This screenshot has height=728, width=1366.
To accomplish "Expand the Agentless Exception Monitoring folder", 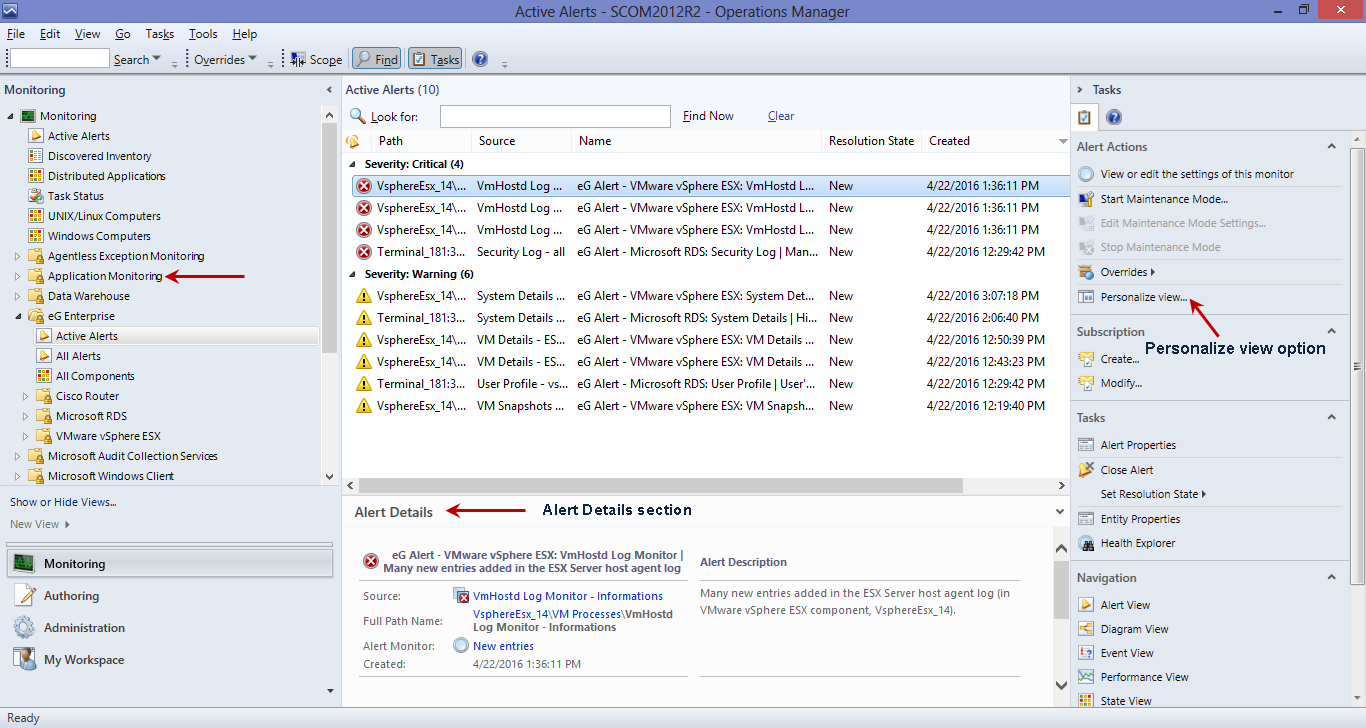I will tap(17, 256).
